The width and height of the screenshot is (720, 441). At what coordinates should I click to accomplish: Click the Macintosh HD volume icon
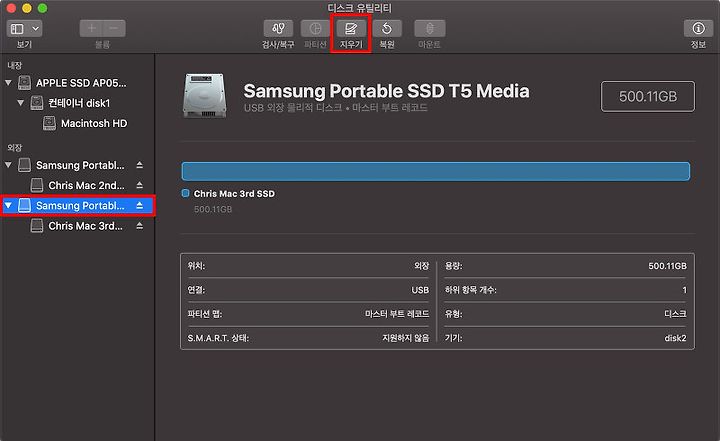click(49, 123)
